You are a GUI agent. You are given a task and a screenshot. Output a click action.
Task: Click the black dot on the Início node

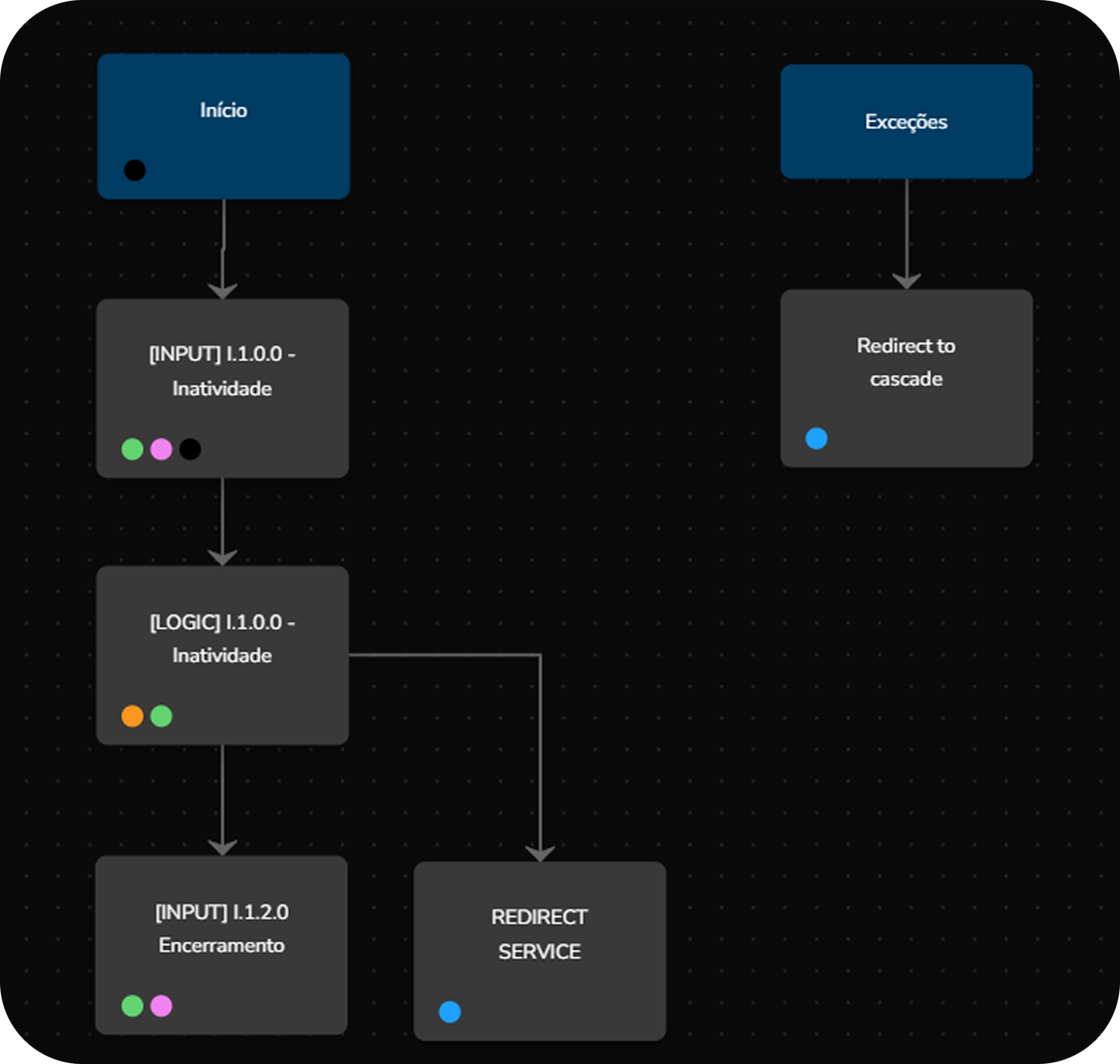pos(135,171)
